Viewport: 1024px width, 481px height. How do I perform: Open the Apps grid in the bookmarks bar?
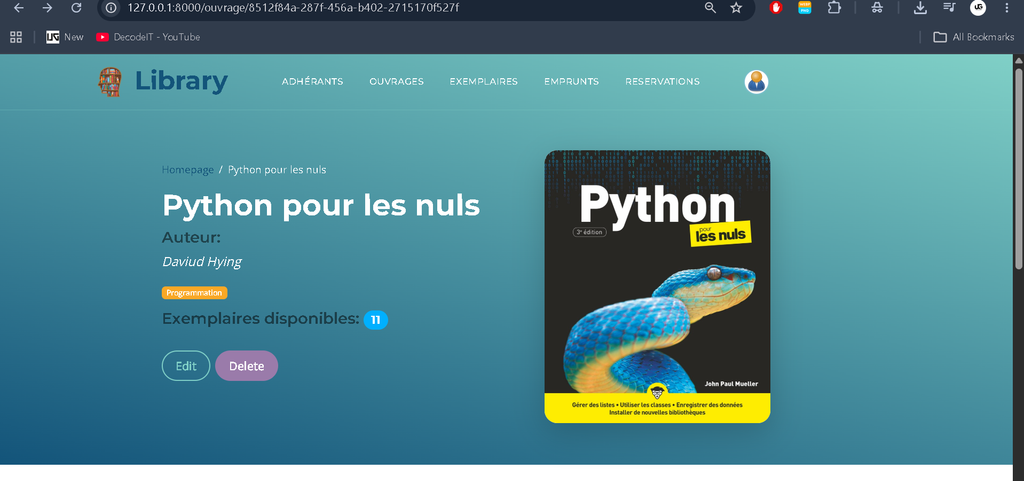[16, 37]
